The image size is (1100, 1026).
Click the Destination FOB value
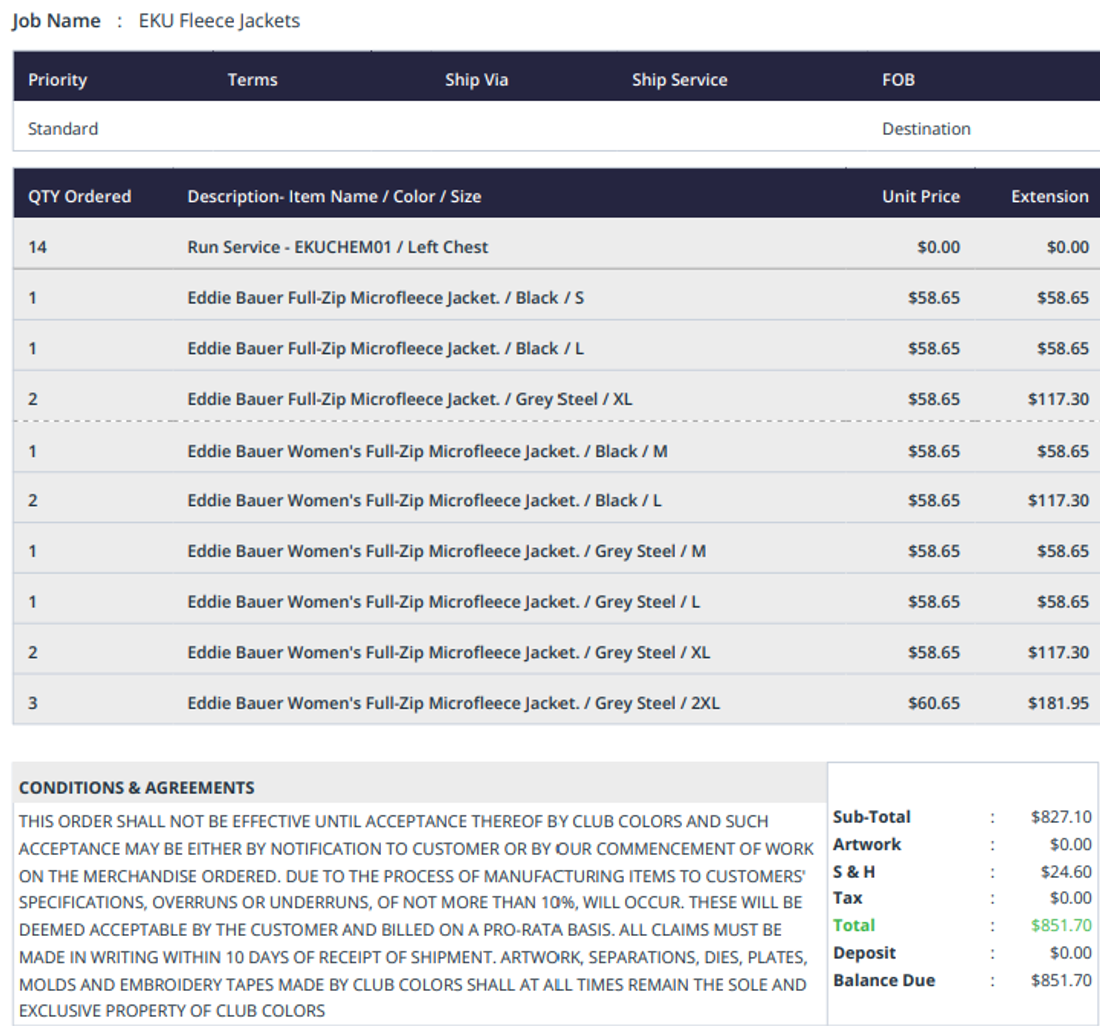926,129
